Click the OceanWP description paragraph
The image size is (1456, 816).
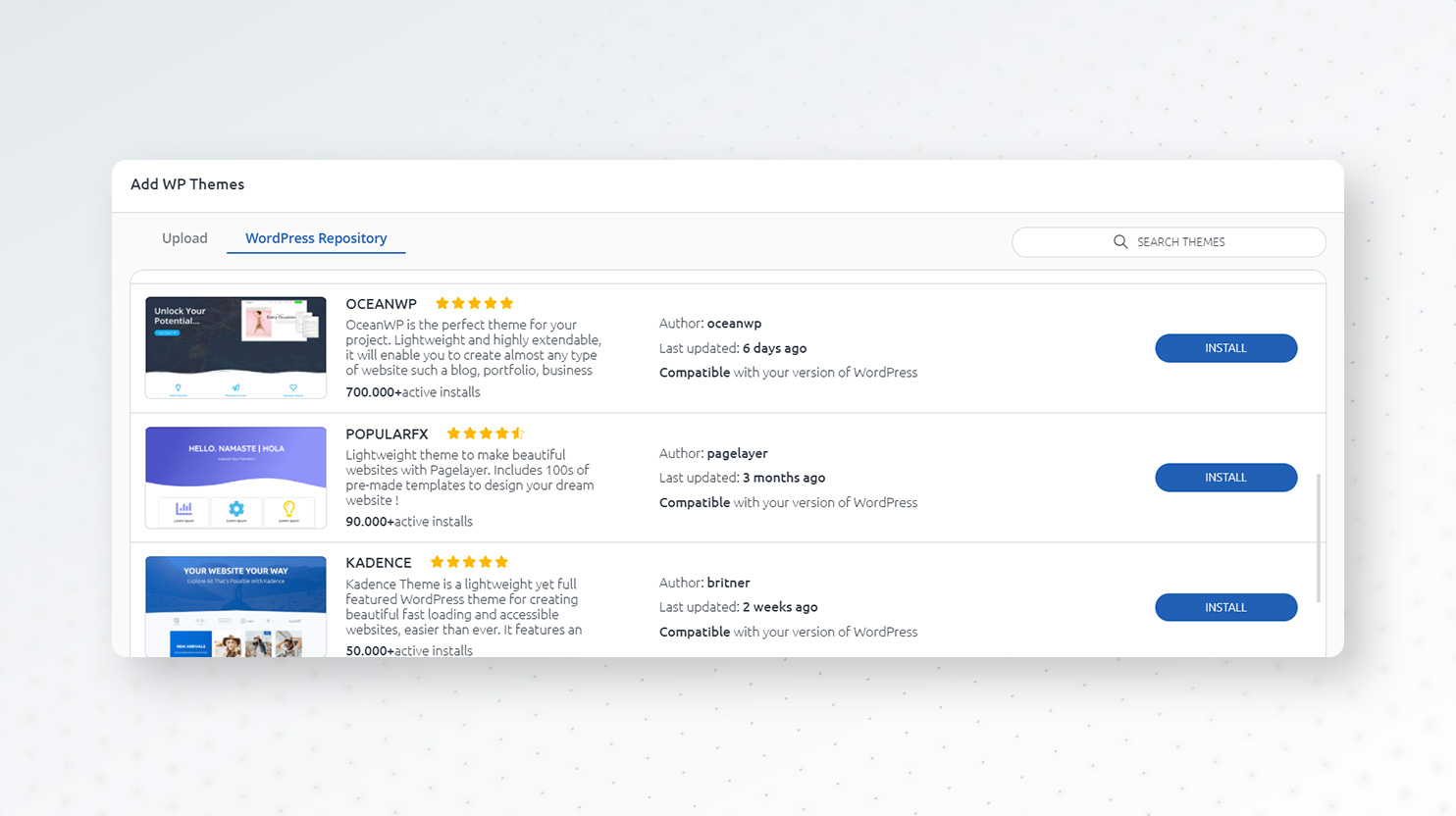[473, 347]
